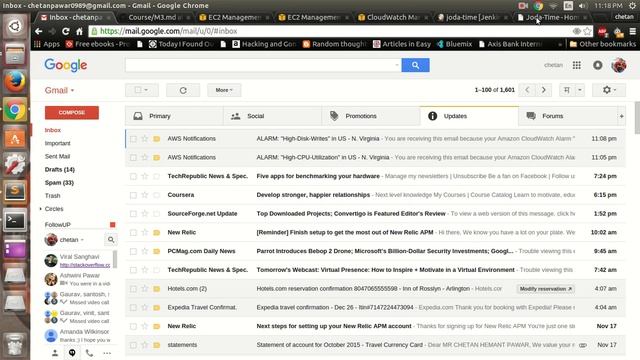640x360 pixels.
Task: Open the Trash folder
Action: (x=52, y=196)
